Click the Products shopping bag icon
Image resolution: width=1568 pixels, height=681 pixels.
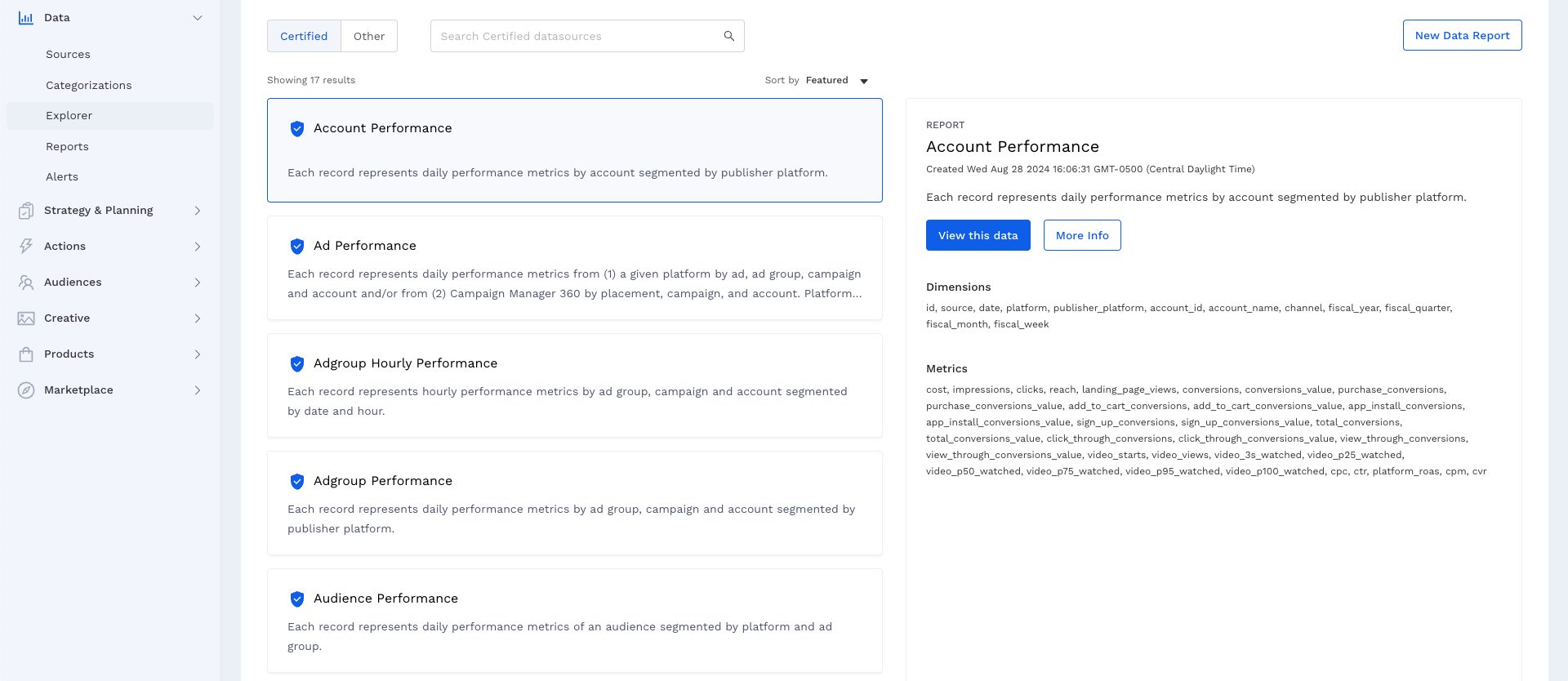(x=26, y=354)
